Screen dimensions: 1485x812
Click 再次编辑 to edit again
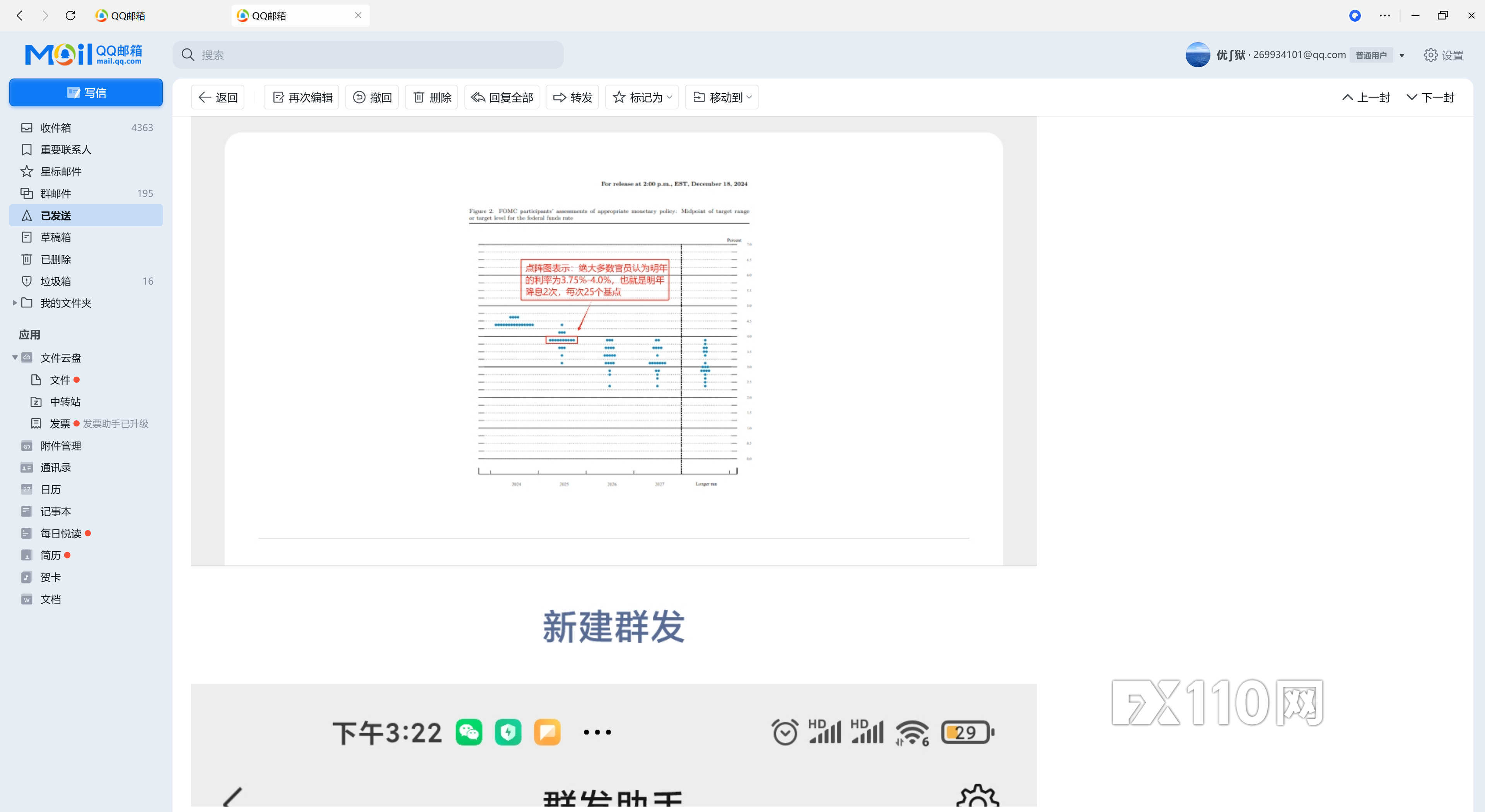tap(302, 97)
